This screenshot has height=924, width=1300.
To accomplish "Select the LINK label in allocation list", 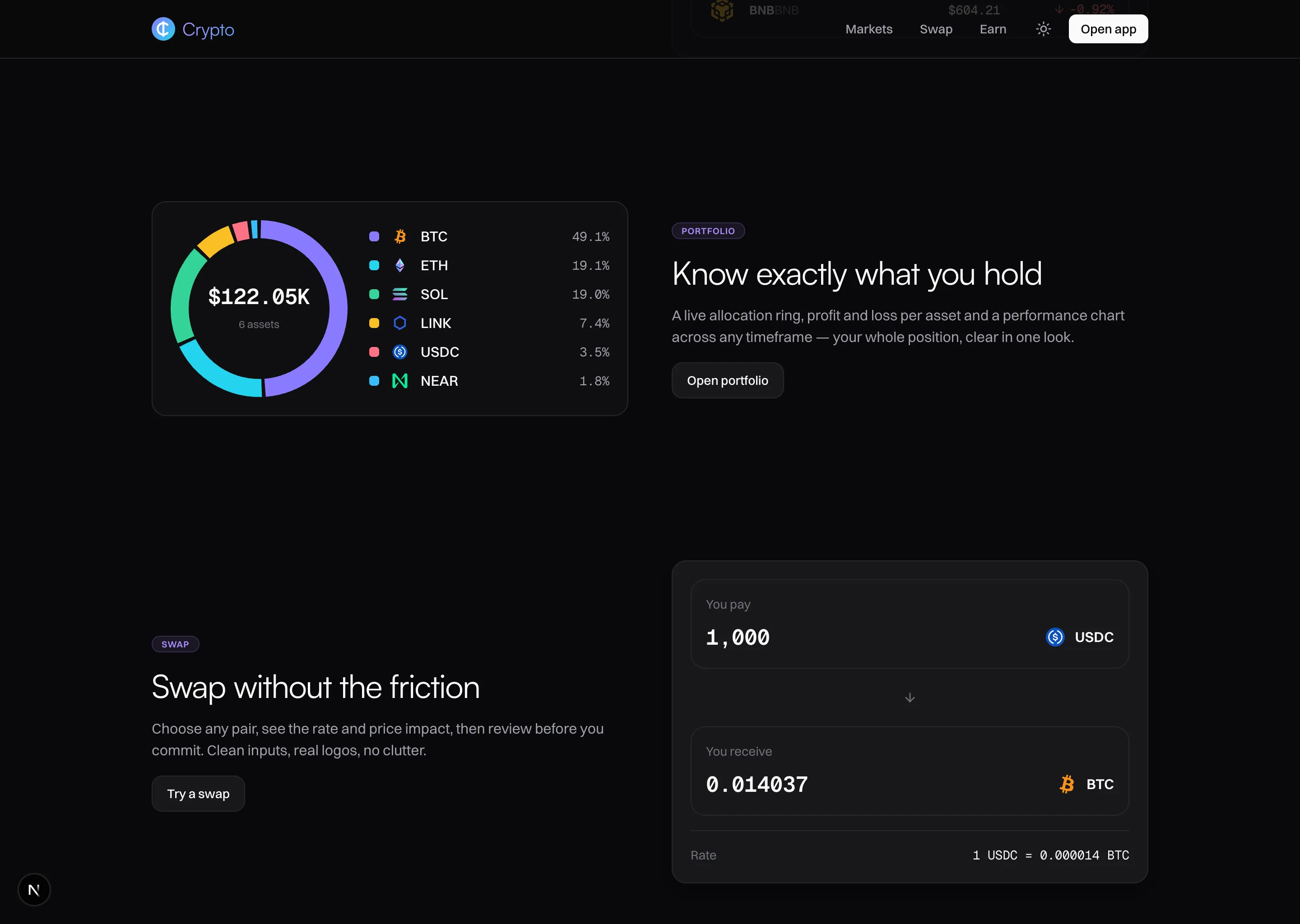I will (436, 323).
